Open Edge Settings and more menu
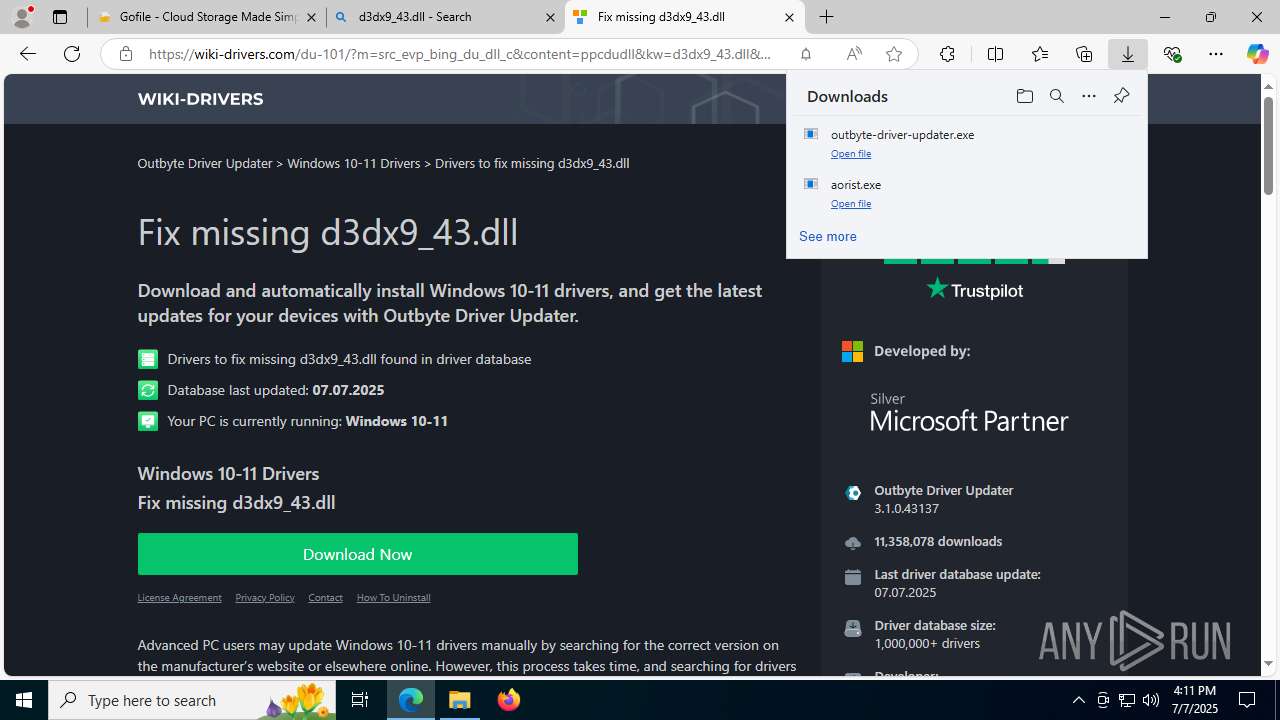This screenshot has height=720, width=1280. coord(1216,54)
